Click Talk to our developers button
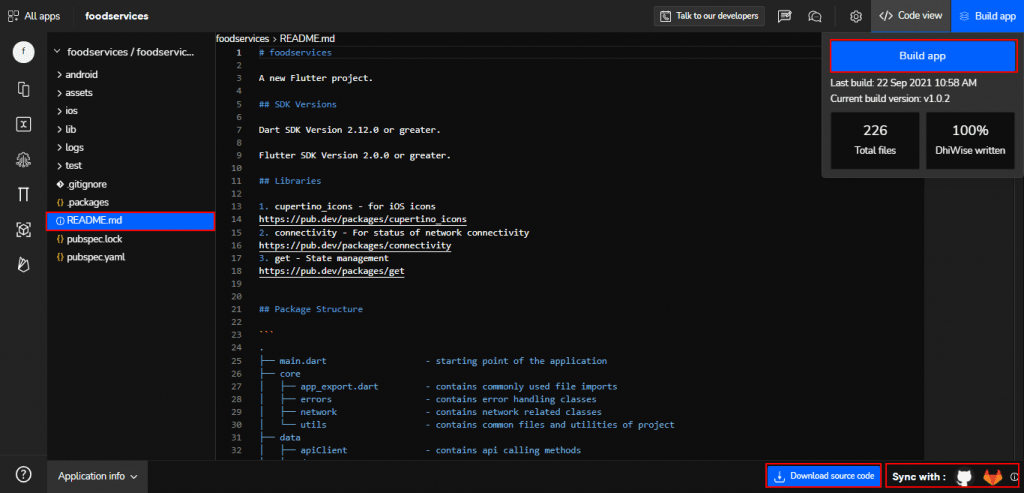The width and height of the screenshot is (1024, 493). (x=709, y=16)
